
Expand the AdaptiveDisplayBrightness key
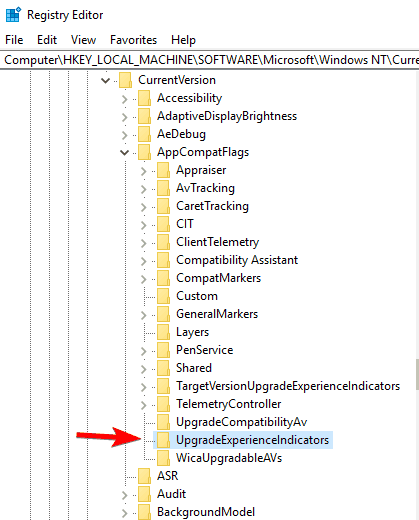coord(125,117)
